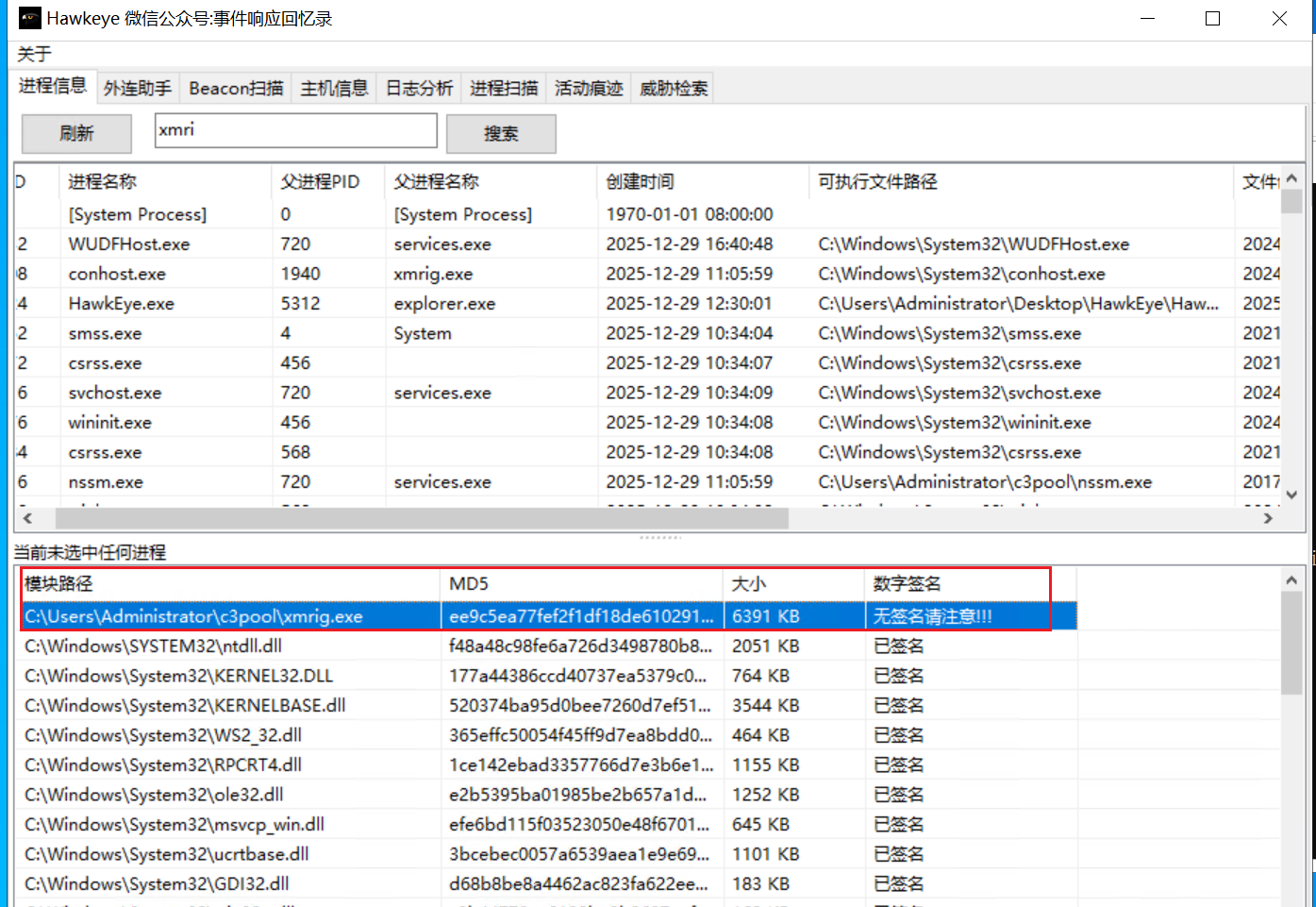Sort by 父进程PID column header

(320, 181)
